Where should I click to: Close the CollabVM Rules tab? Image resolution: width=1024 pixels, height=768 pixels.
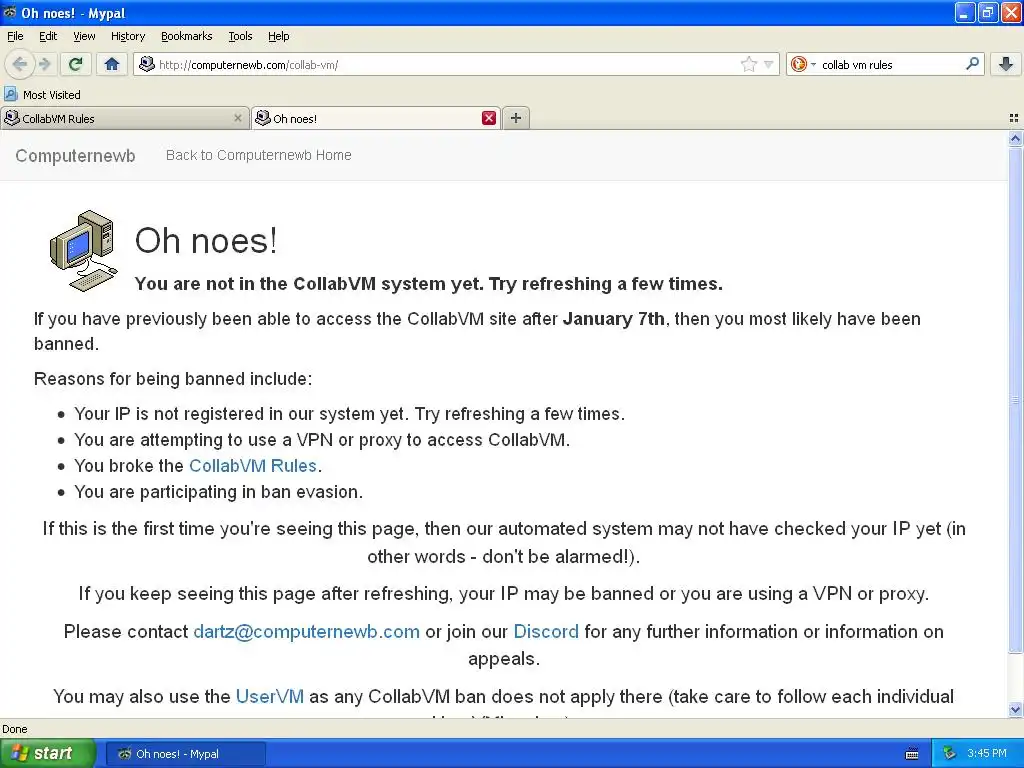tap(238, 118)
